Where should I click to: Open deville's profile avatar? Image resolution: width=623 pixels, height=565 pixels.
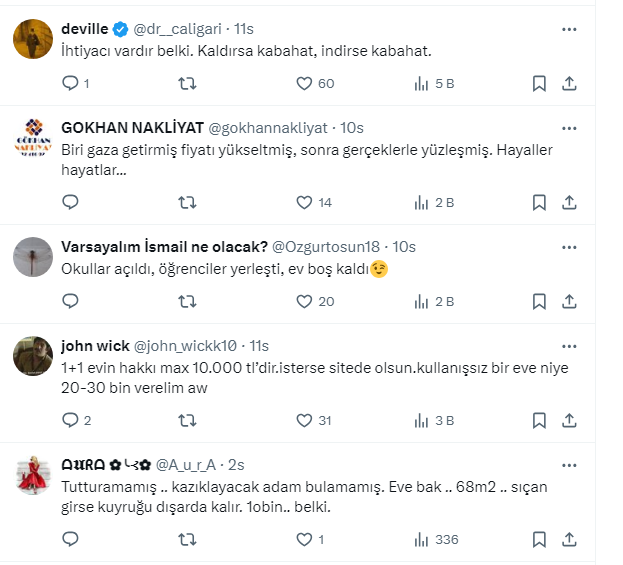click(35, 40)
